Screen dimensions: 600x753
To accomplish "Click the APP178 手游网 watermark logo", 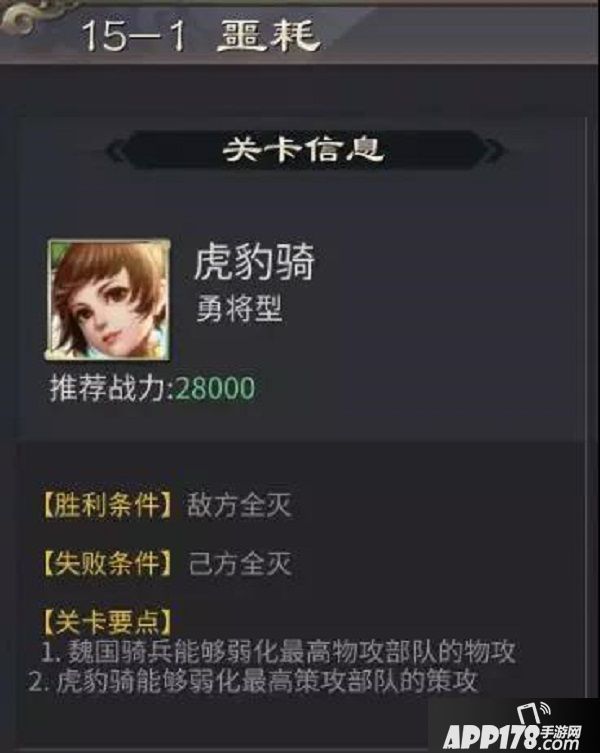I will [x=513, y=728].
